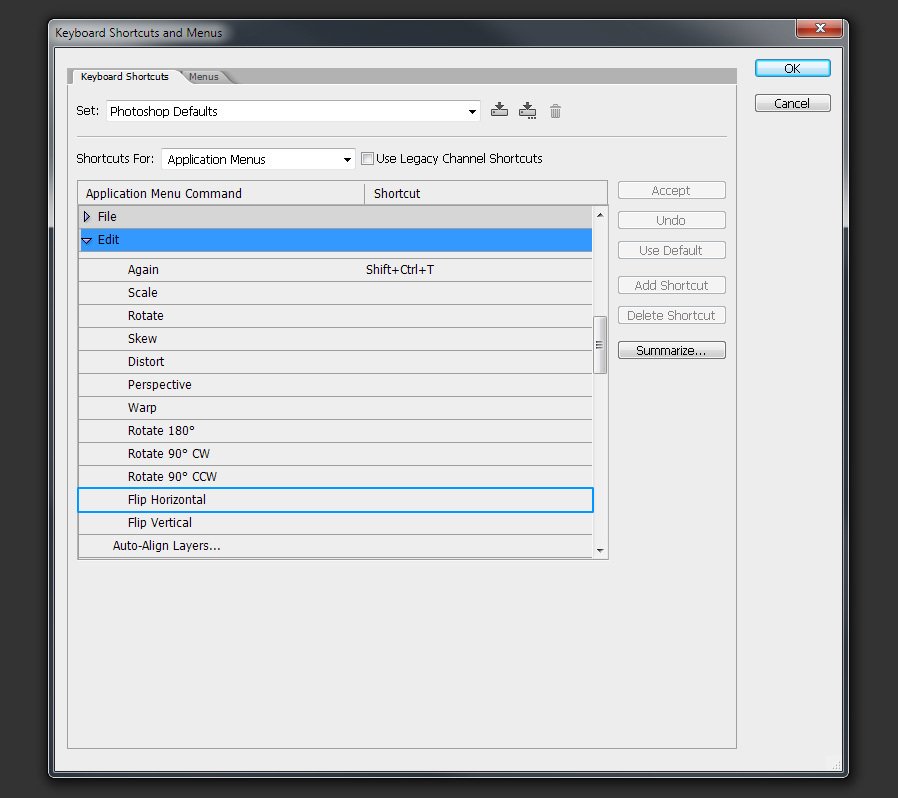Select the Perspective command row

click(x=335, y=384)
